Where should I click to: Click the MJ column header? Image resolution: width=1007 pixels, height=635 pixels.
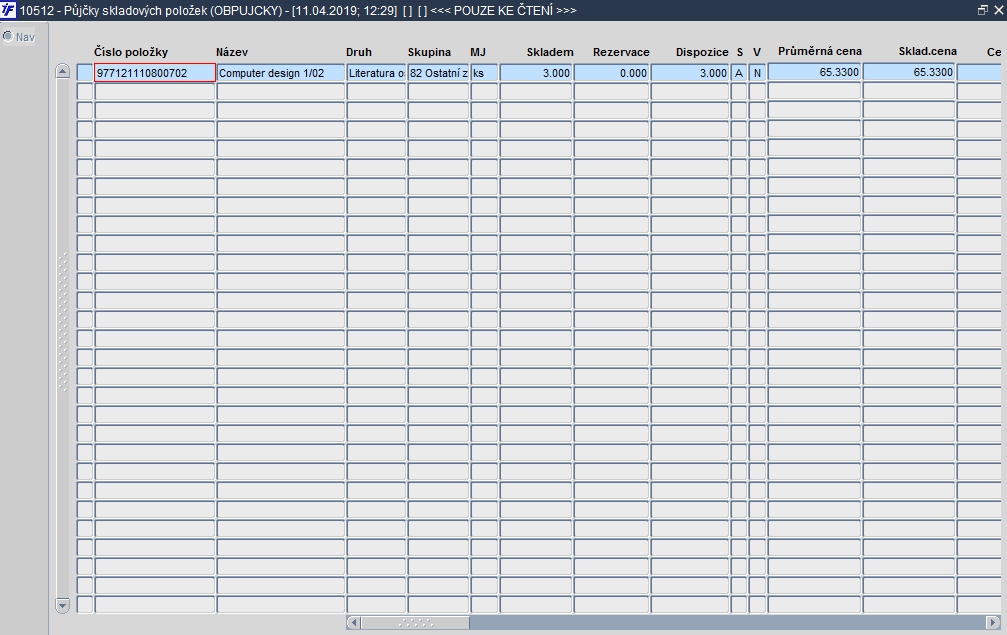[478, 52]
